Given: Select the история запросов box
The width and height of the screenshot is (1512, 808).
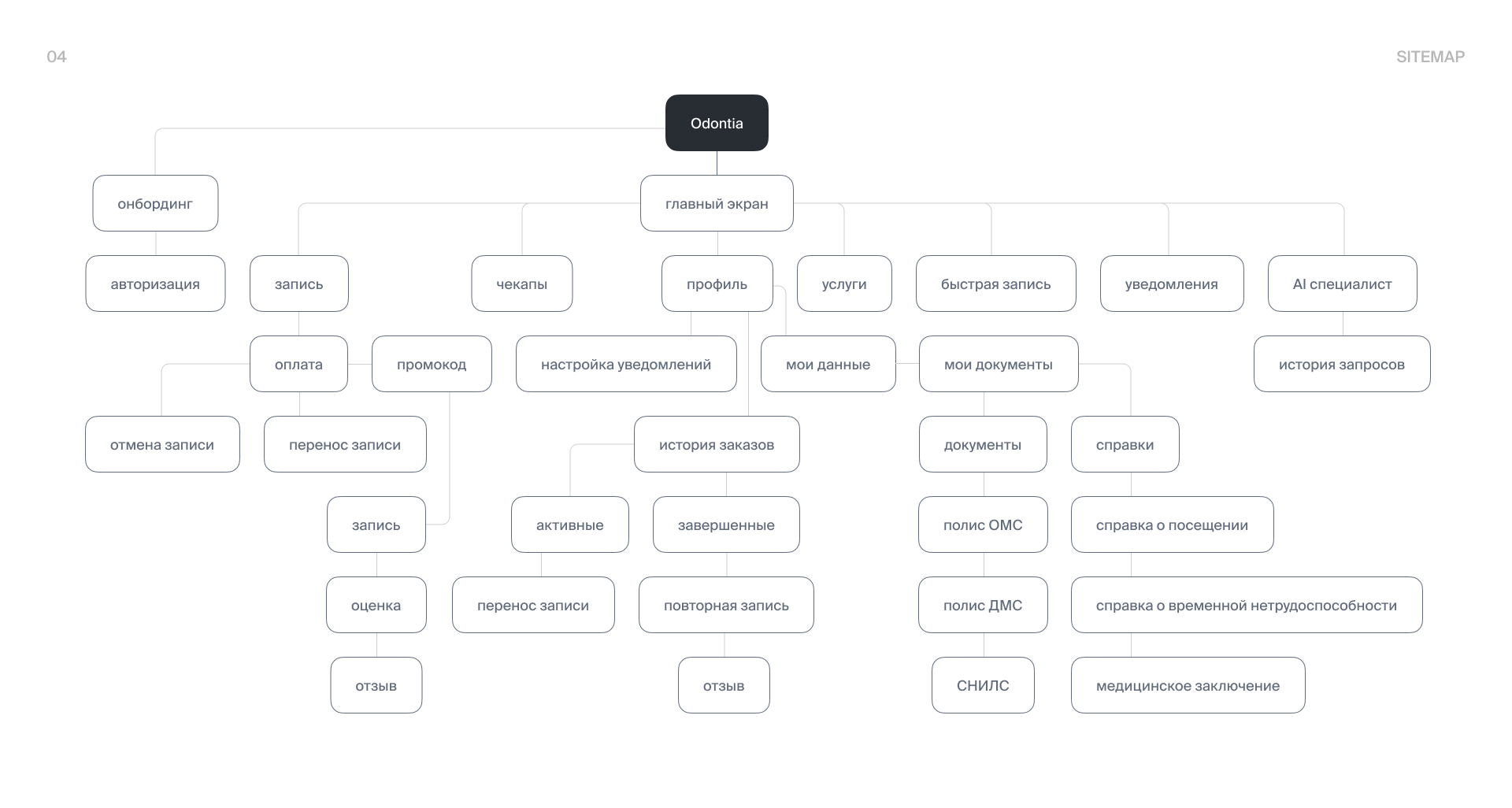Looking at the screenshot, I should (x=1342, y=365).
